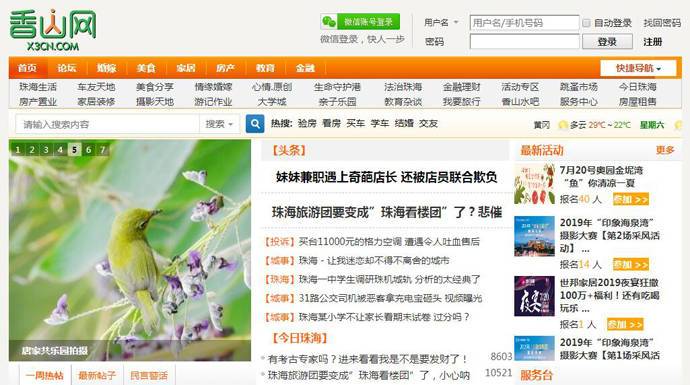The width and height of the screenshot is (690, 385).
Task: Switch to the 民言警语 tab
Action: click(149, 375)
